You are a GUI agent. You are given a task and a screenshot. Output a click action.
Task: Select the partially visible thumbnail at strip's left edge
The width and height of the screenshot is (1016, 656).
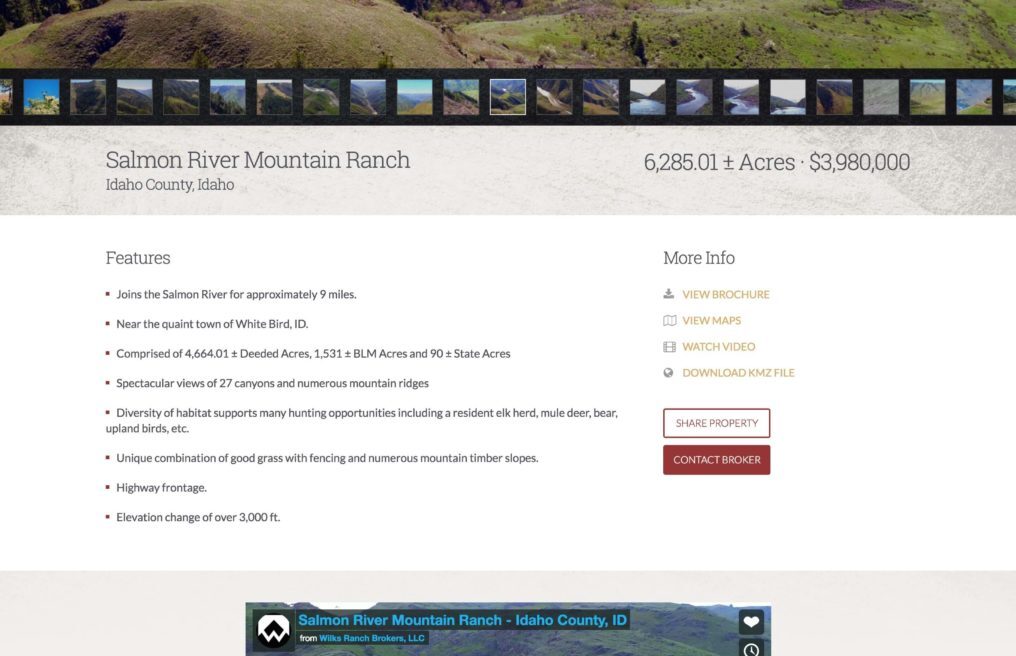5,97
